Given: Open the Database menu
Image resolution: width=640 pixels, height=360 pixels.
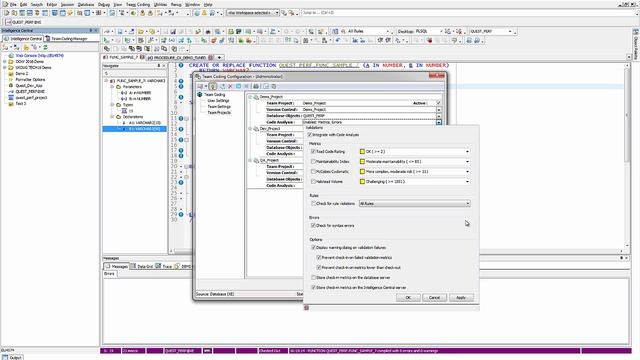Looking at the screenshot, I should (x=86, y=4).
